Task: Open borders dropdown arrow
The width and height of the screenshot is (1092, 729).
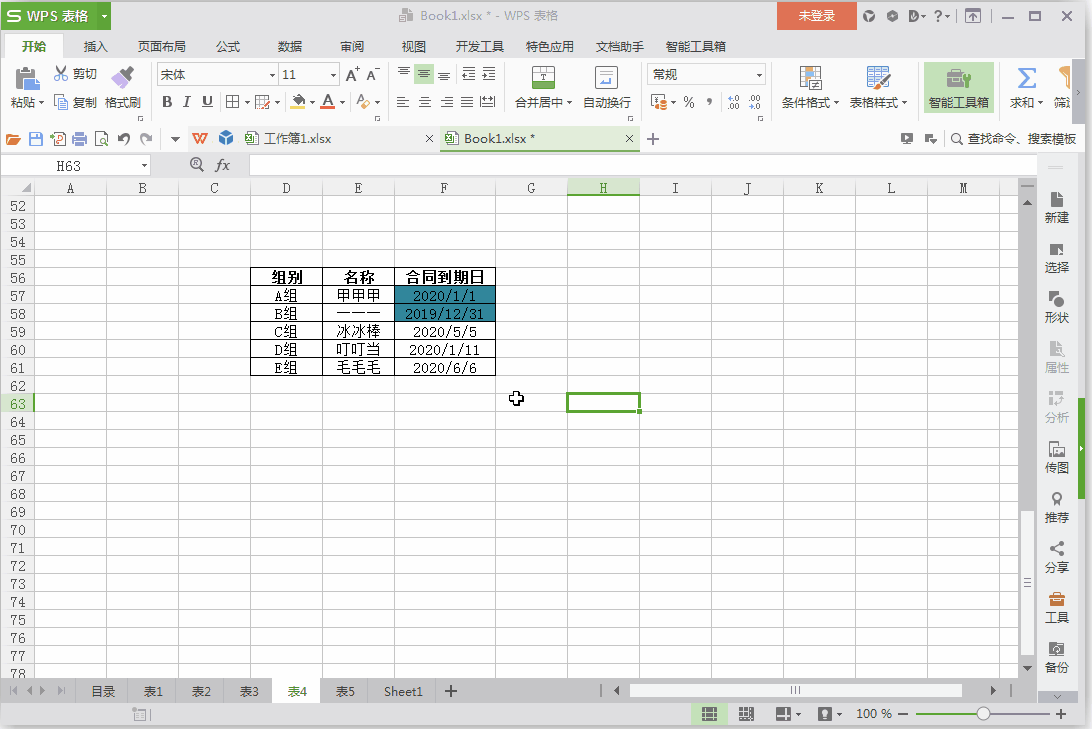Action: click(247, 102)
